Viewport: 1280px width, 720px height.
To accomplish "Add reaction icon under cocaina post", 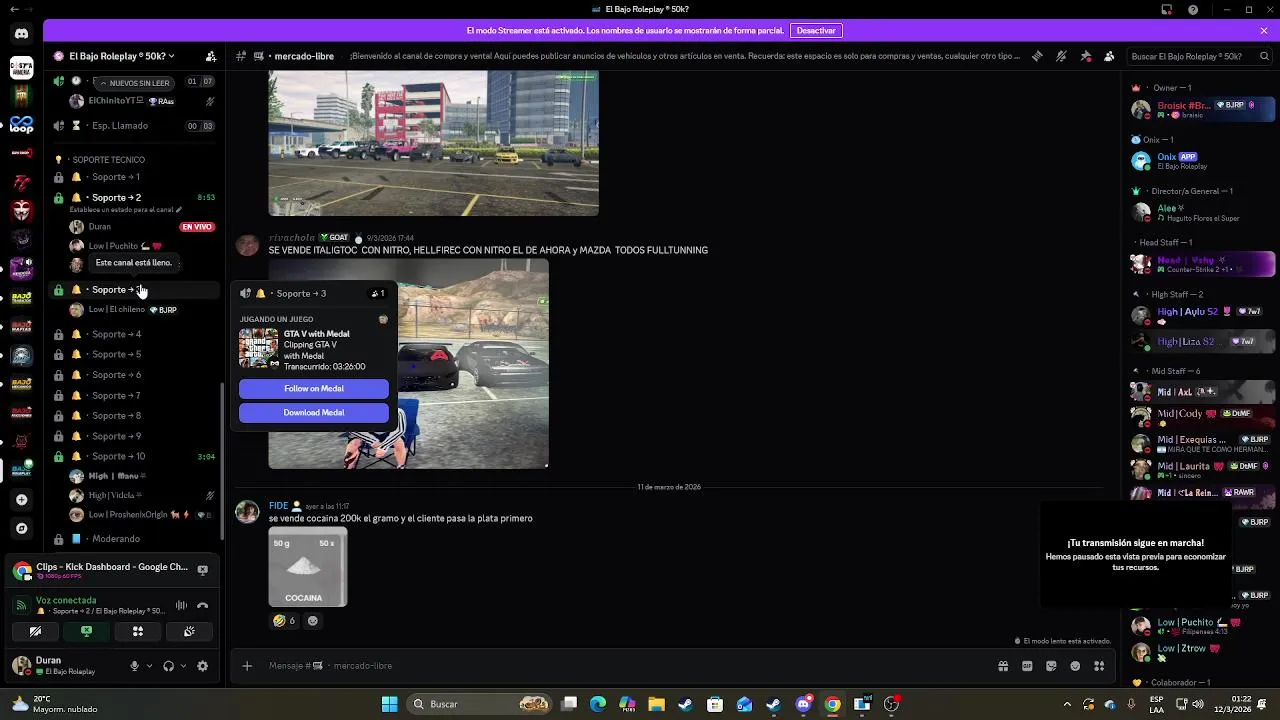I will click(312, 621).
